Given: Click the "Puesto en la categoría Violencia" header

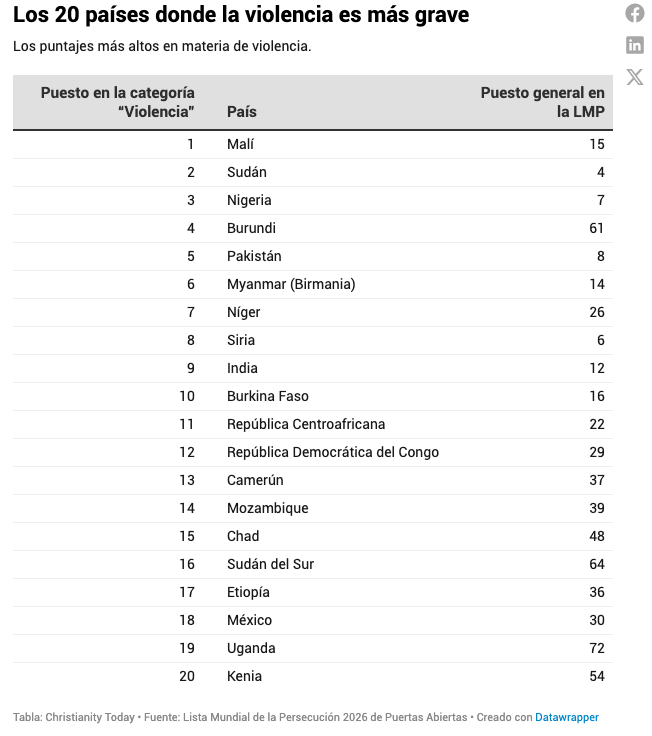Looking at the screenshot, I should pyautogui.click(x=118, y=102).
